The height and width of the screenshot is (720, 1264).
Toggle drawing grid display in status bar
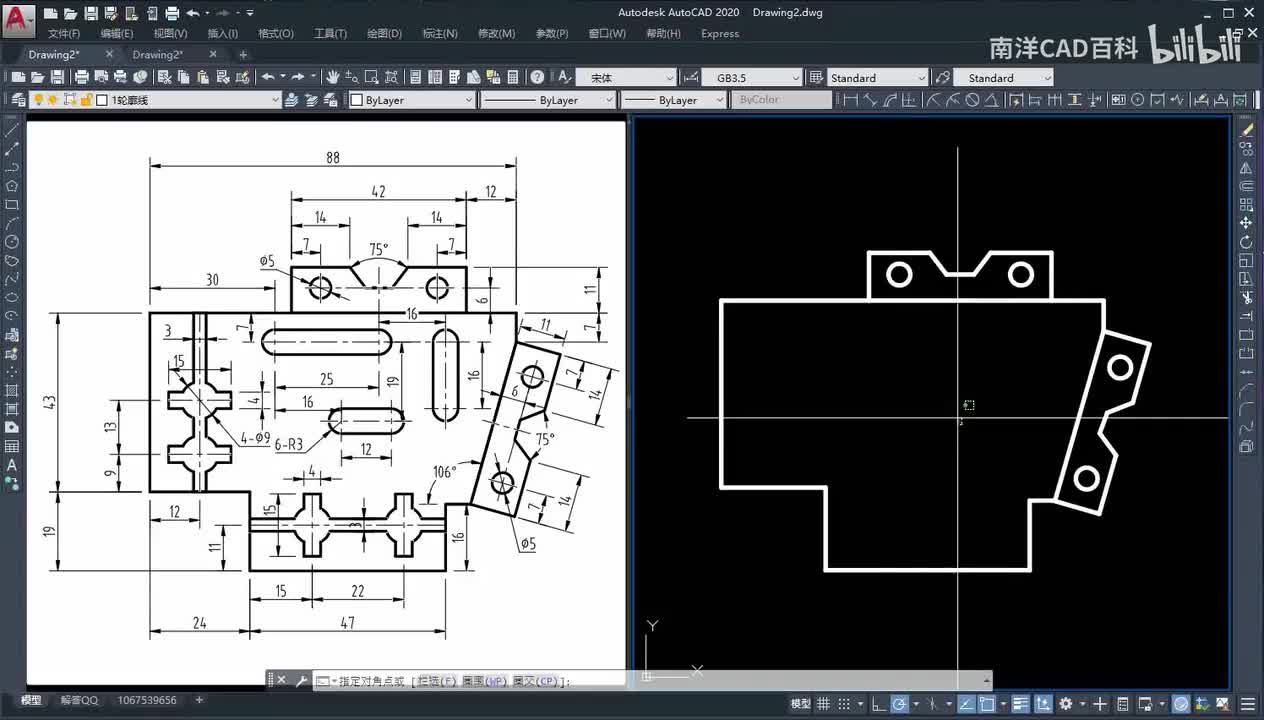(x=823, y=704)
